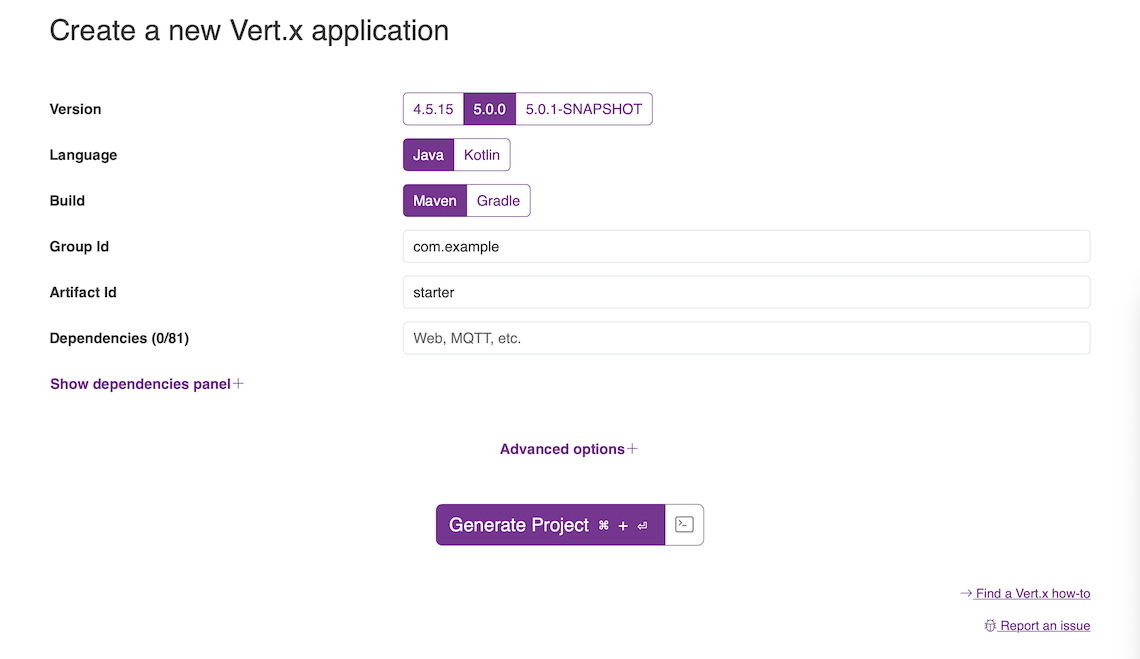Focus the Artifact Id text field
Viewport: 1140px width, 659px height.
(x=747, y=292)
